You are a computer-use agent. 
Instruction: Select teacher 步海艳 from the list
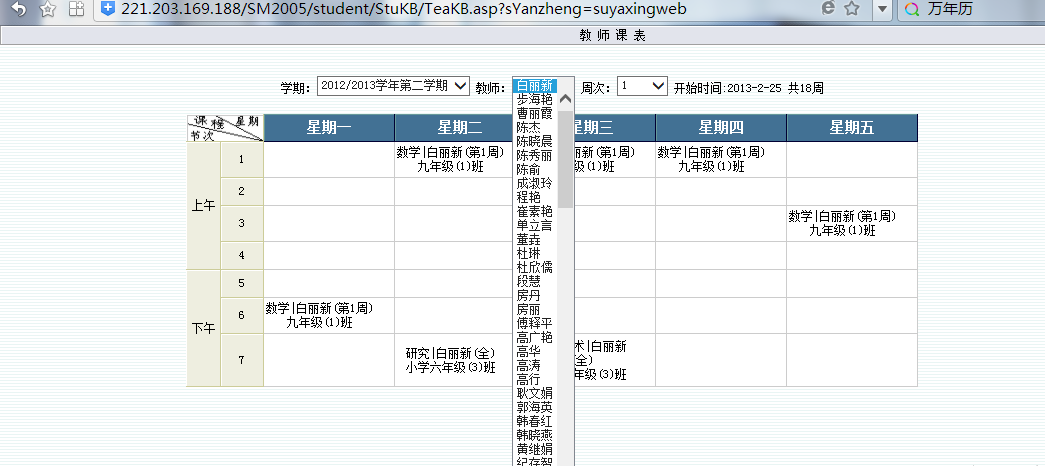coord(534,99)
